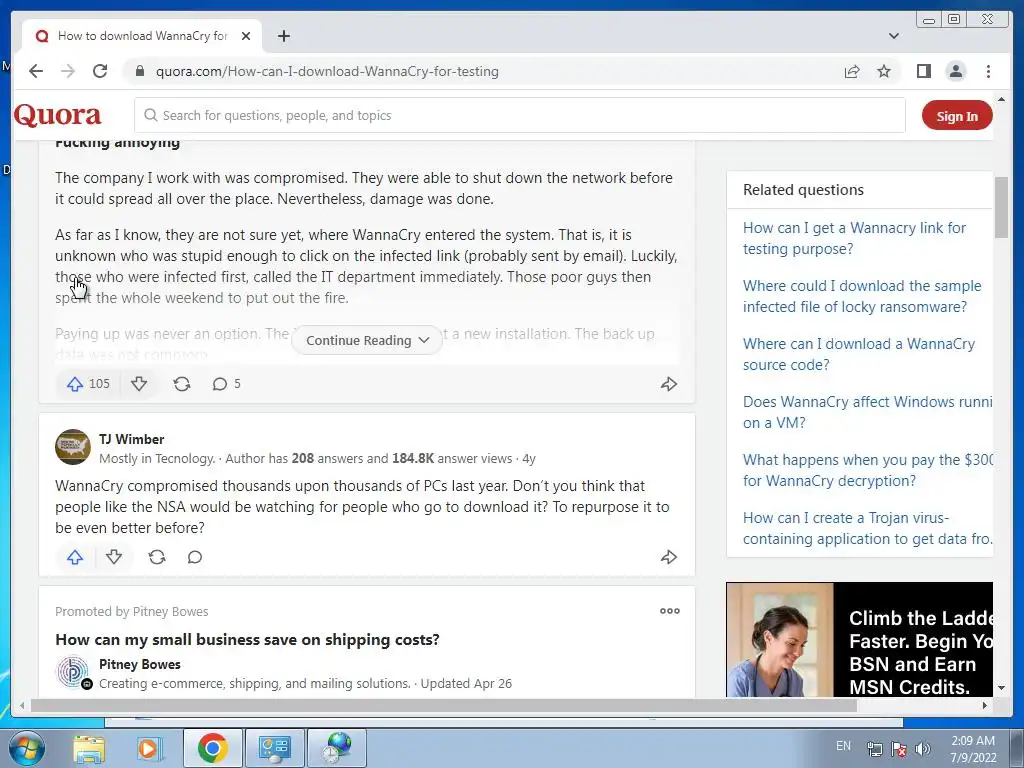This screenshot has width=1024, height=768.
Task: Reshare the answer with 105 upvotes
Action: pyautogui.click(x=182, y=384)
